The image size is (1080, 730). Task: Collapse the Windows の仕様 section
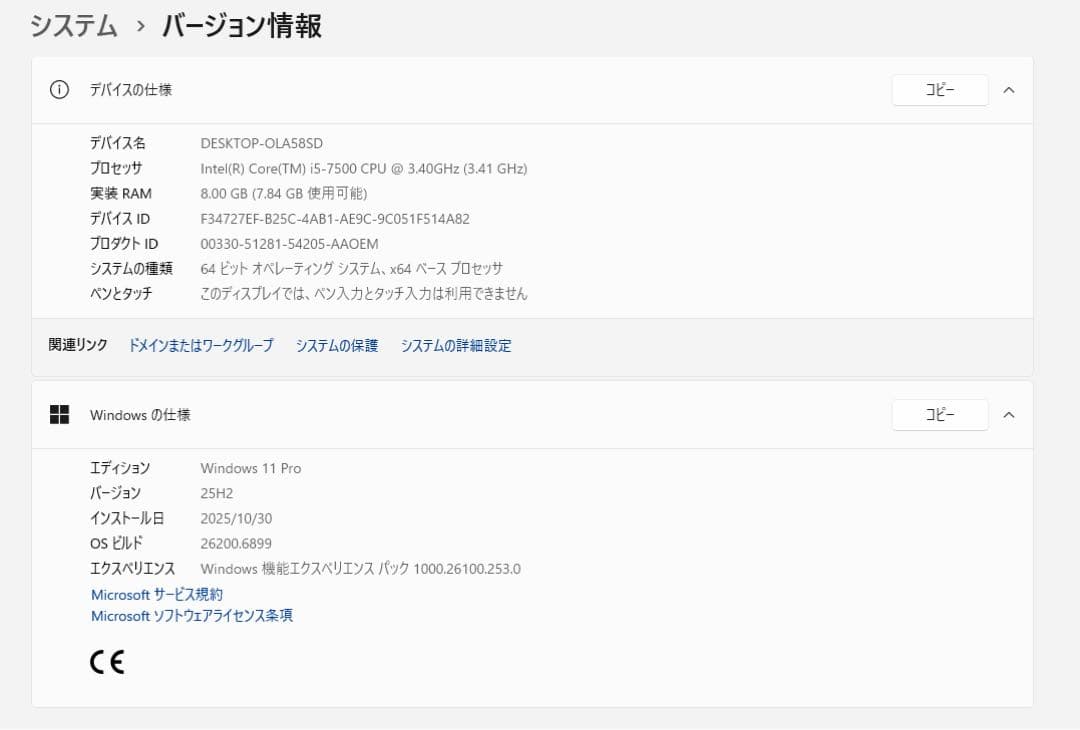(1008, 414)
